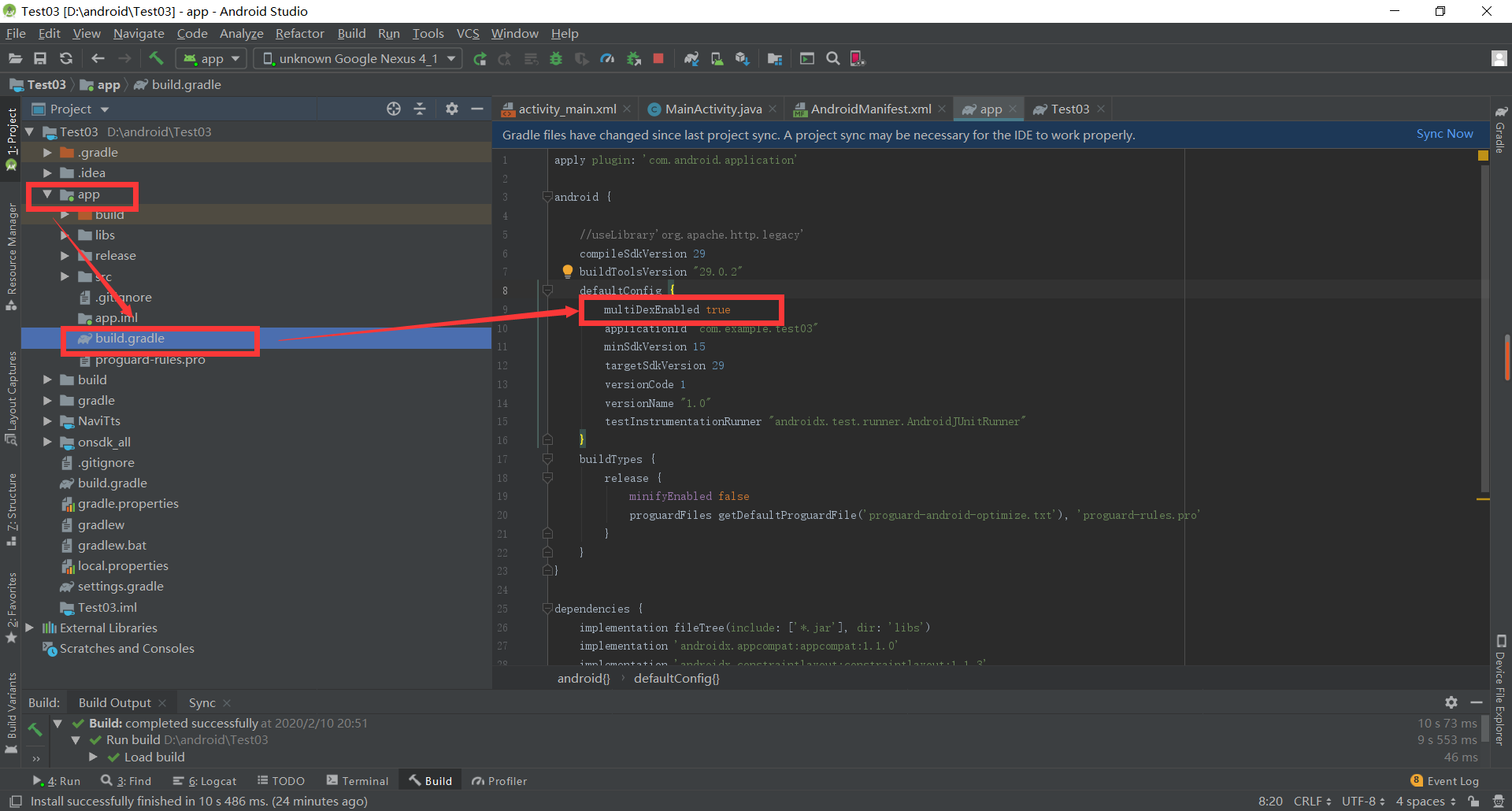Expand the NaviTts module
The image size is (1512, 811).
click(47, 421)
